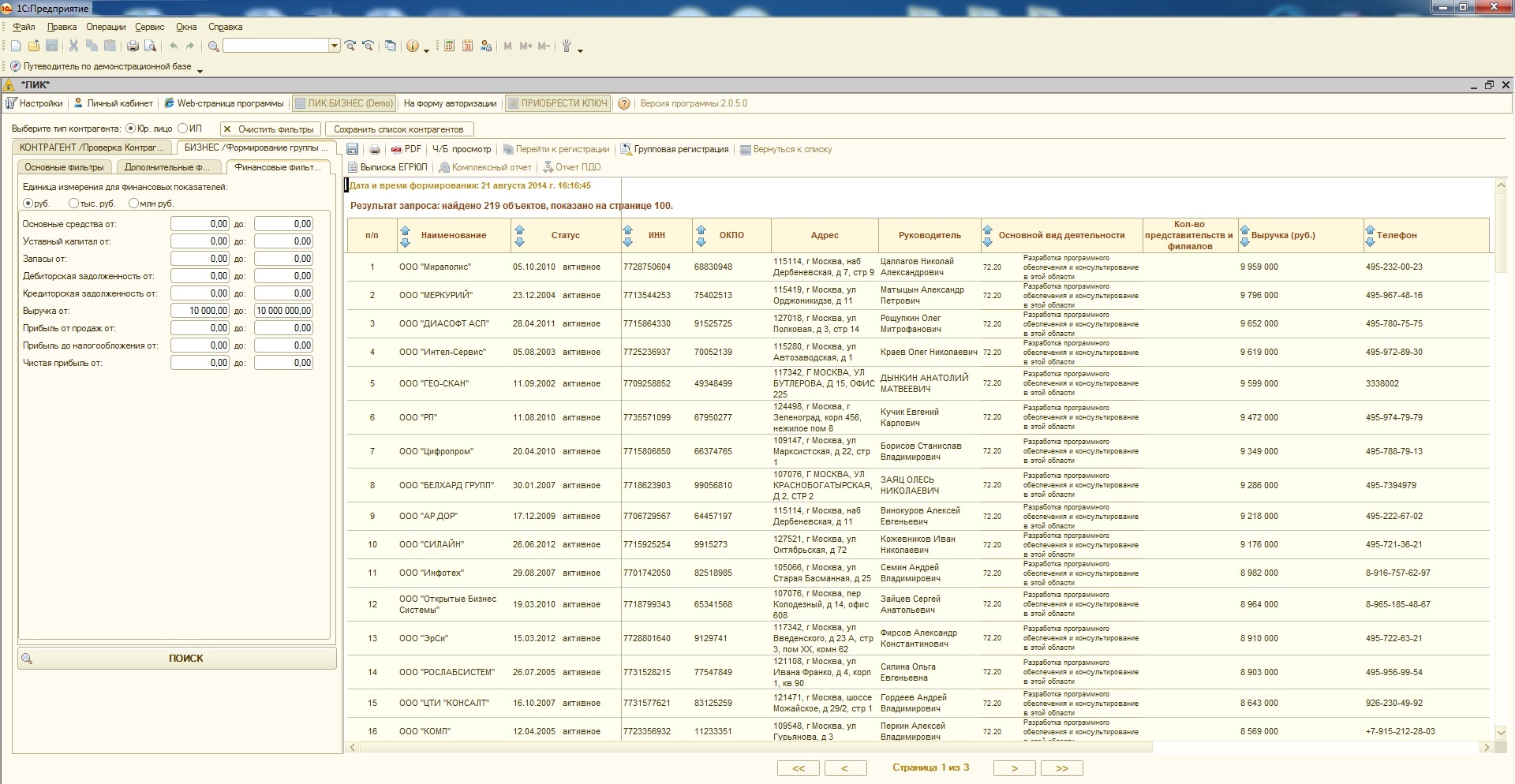Expand the wrench toolbar dropdown arrow
Image resolution: width=1515 pixels, height=784 pixels.
click(x=581, y=50)
